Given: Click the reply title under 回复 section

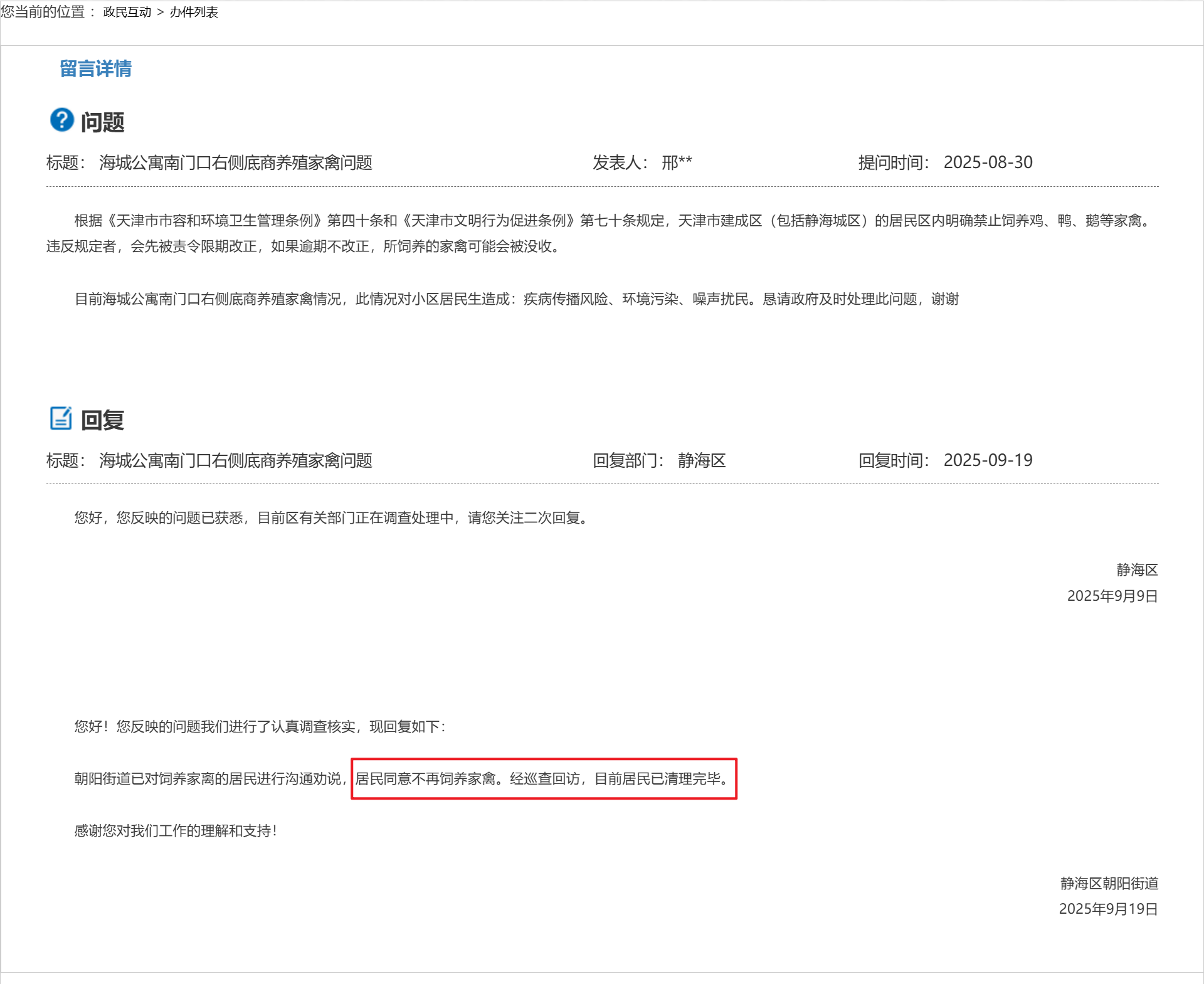Looking at the screenshot, I should (236, 461).
